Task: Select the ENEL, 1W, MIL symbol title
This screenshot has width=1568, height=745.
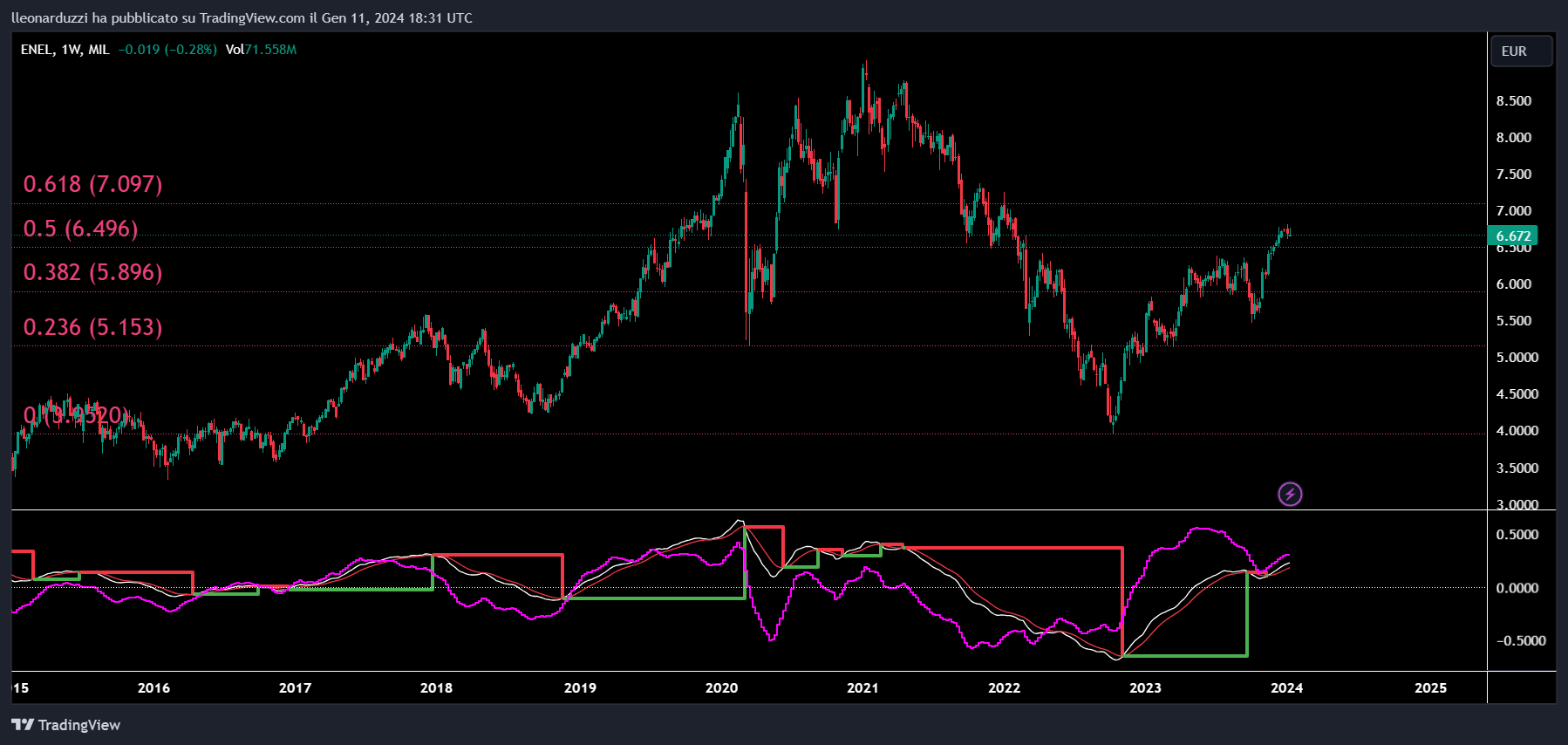Action: (x=65, y=50)
